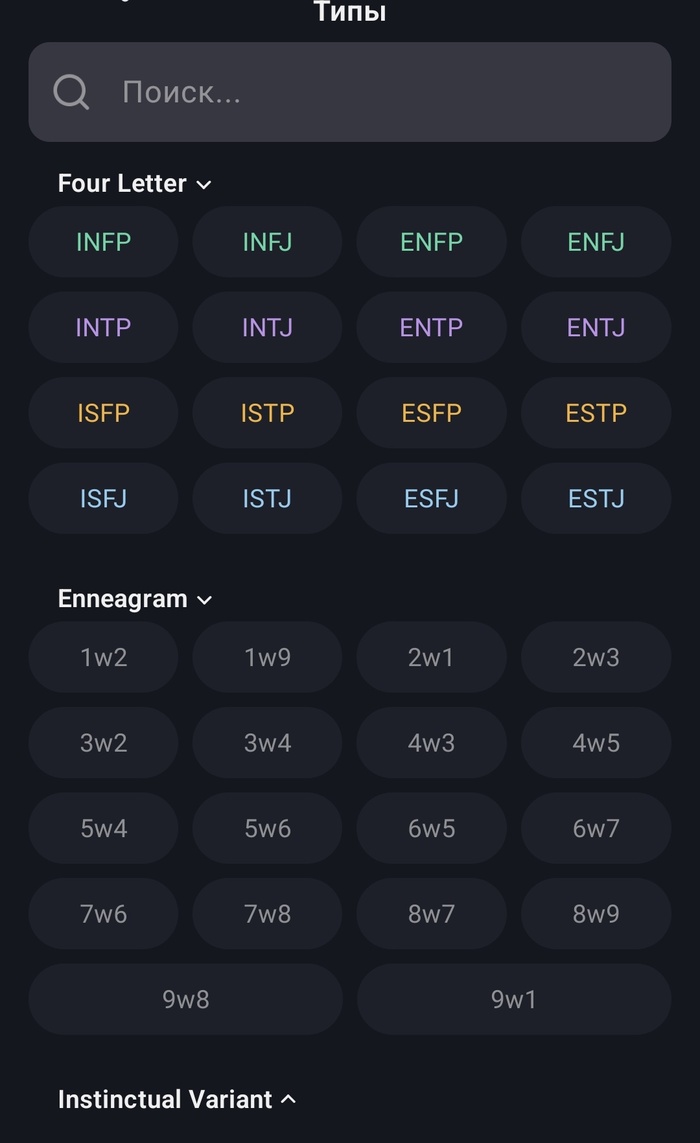
Task: Pick the ENFP type chip
Action: pos(431,242)
